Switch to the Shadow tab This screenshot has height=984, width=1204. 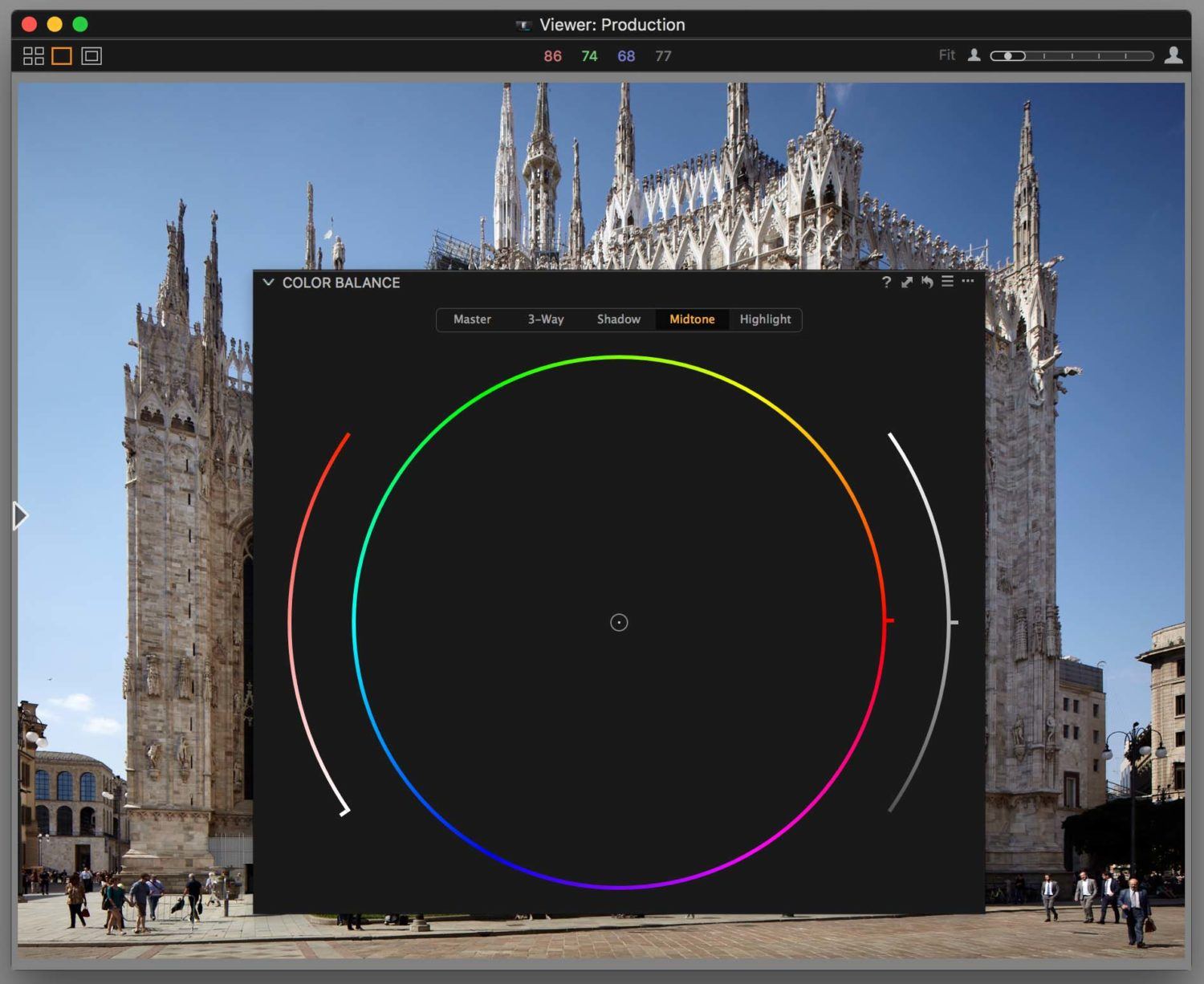click(x=618, y=319)
